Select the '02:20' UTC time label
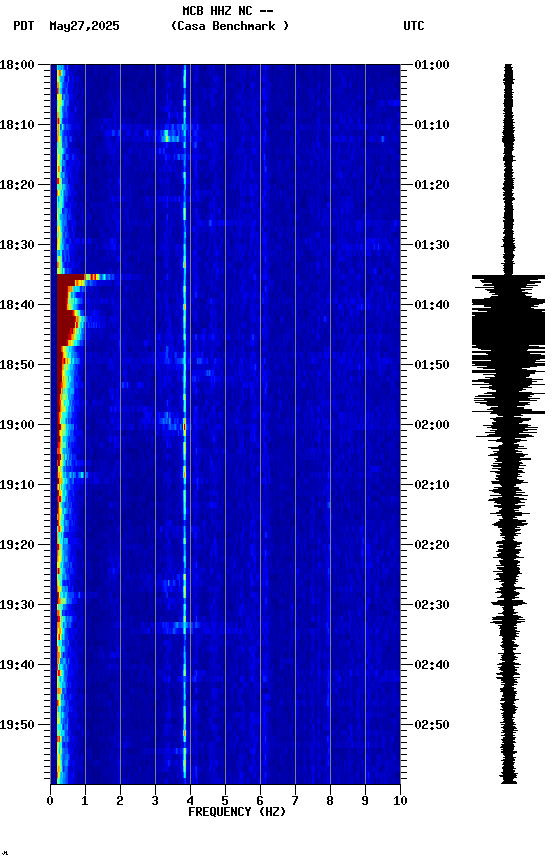The image size is (552, 864). click(432, 546)
